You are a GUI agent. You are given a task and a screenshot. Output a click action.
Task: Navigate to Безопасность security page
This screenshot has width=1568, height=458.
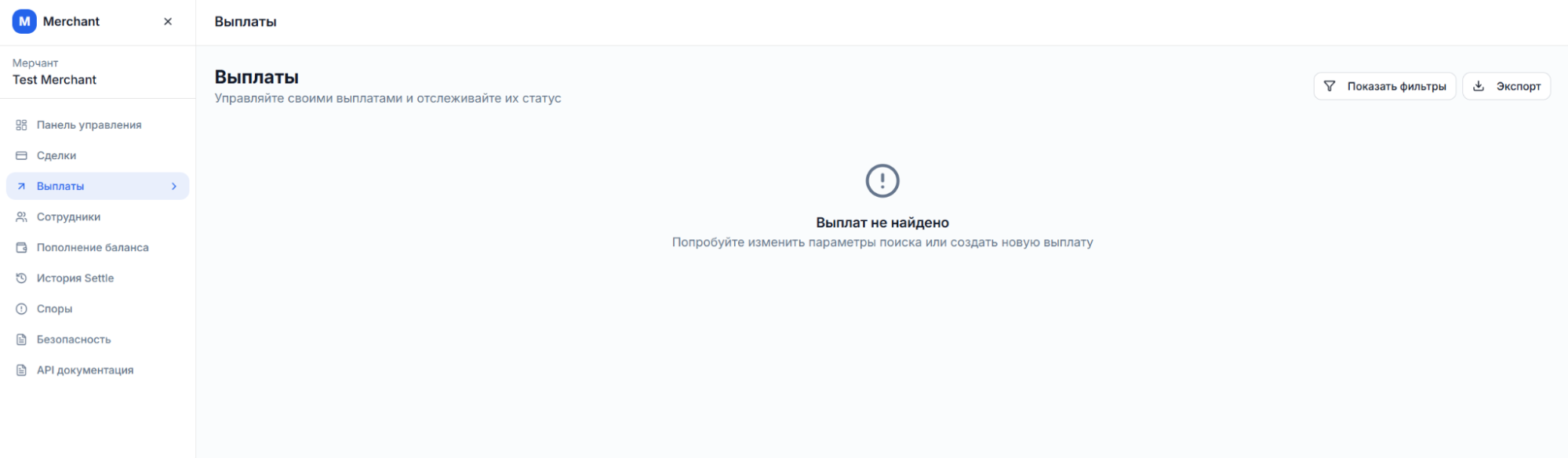pos(74,339)
